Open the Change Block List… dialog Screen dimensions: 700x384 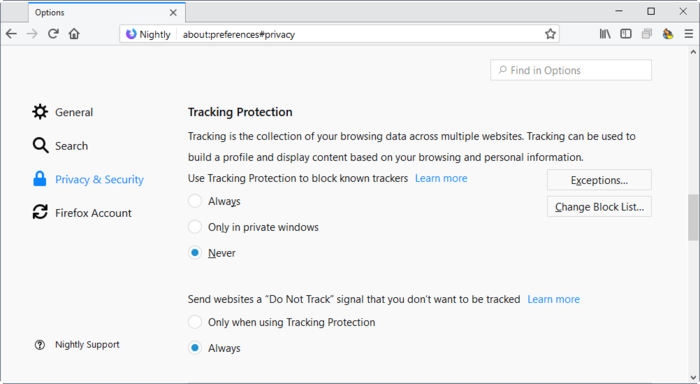tap(599, 207)
